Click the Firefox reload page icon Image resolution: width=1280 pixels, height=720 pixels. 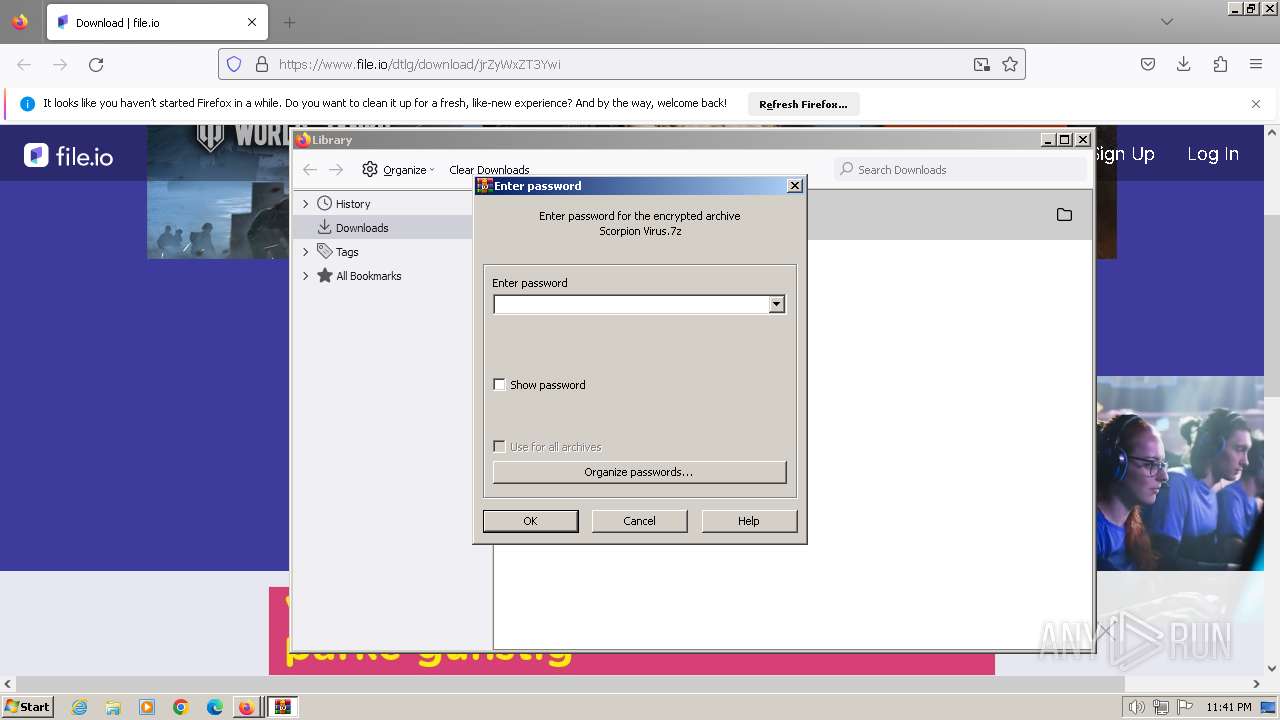[96, 64]
